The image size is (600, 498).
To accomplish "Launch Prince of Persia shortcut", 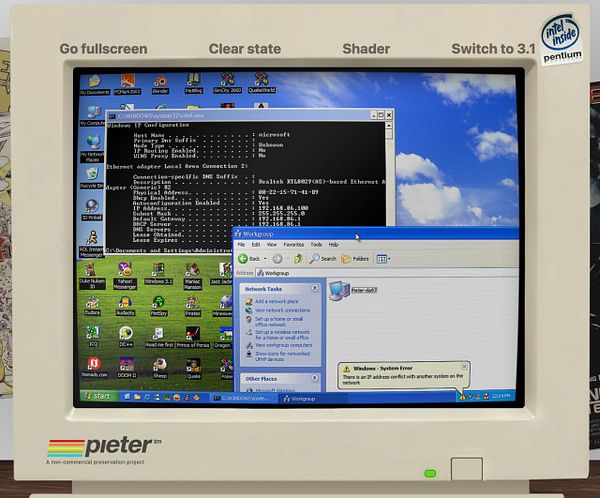I will [193, 337].
